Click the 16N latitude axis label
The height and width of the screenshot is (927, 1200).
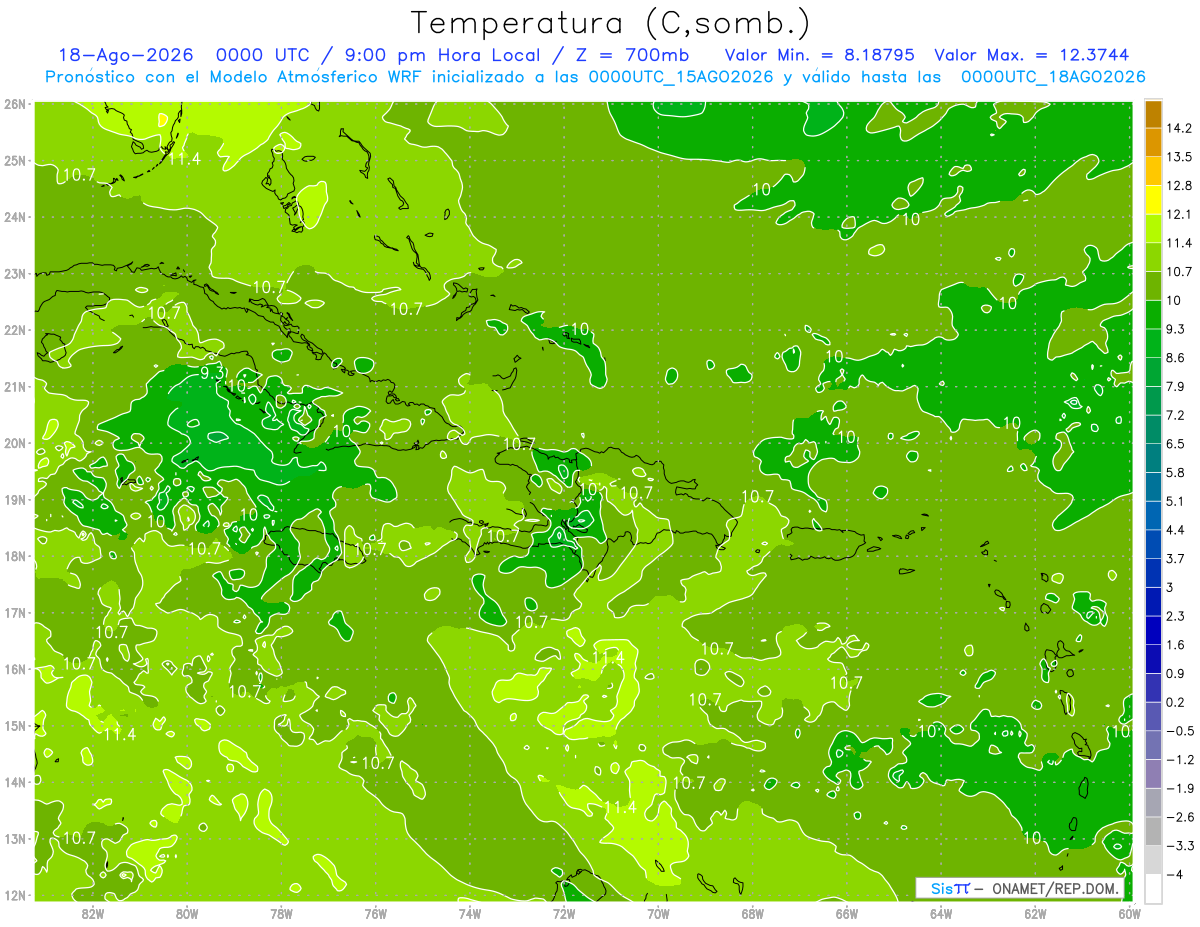[x=15, y=669]
